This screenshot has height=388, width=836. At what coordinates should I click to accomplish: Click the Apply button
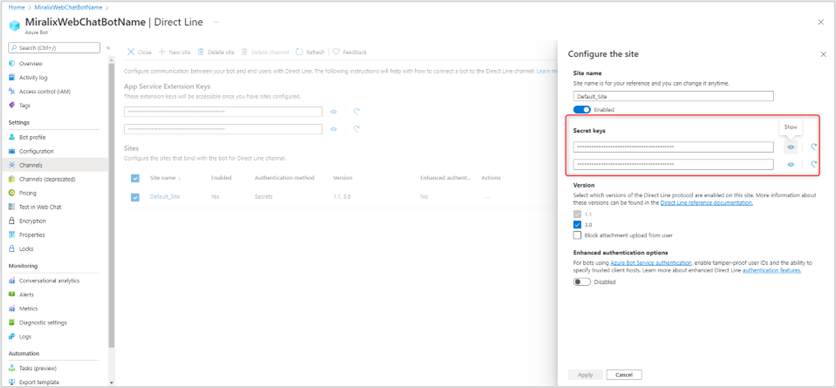tap(585, 375)
